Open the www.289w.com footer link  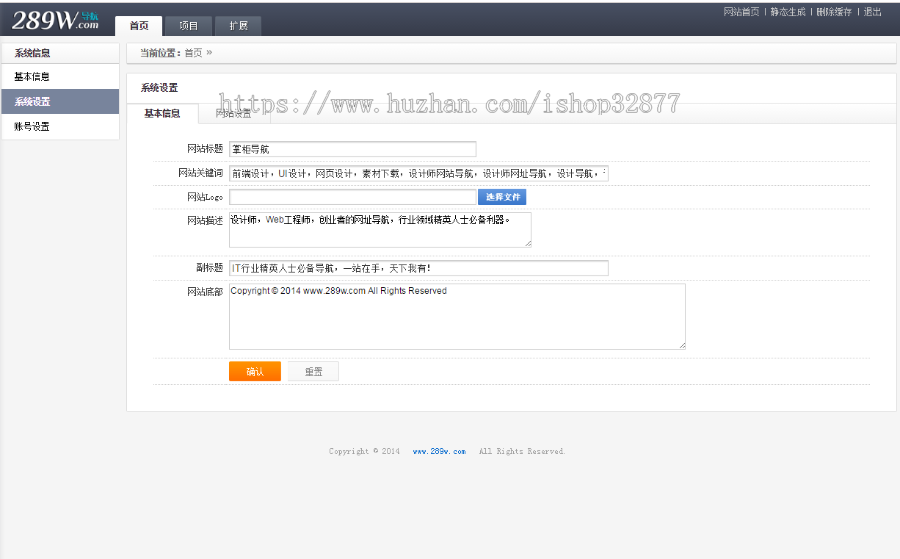pyautogui.click(x=439, y=452)
